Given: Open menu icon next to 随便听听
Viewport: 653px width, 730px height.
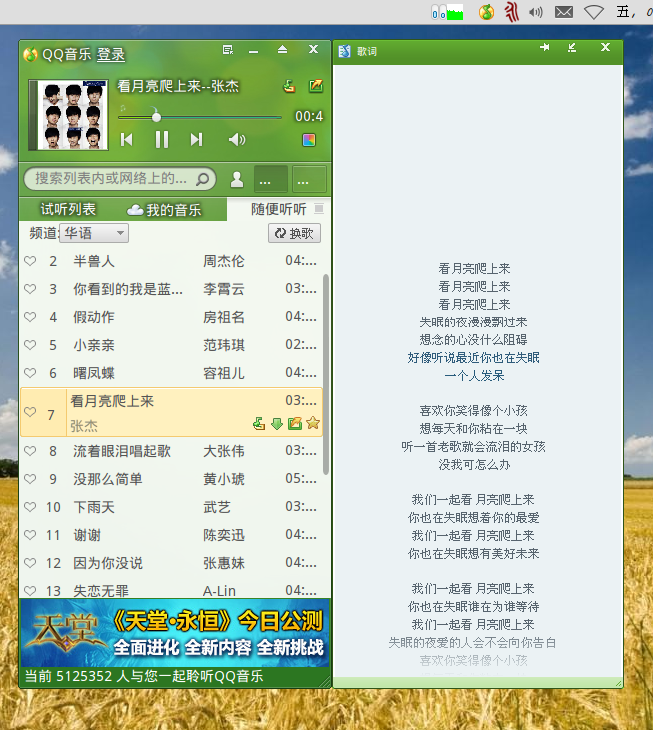Looking at the screenshot, I should tap(319, 209).
